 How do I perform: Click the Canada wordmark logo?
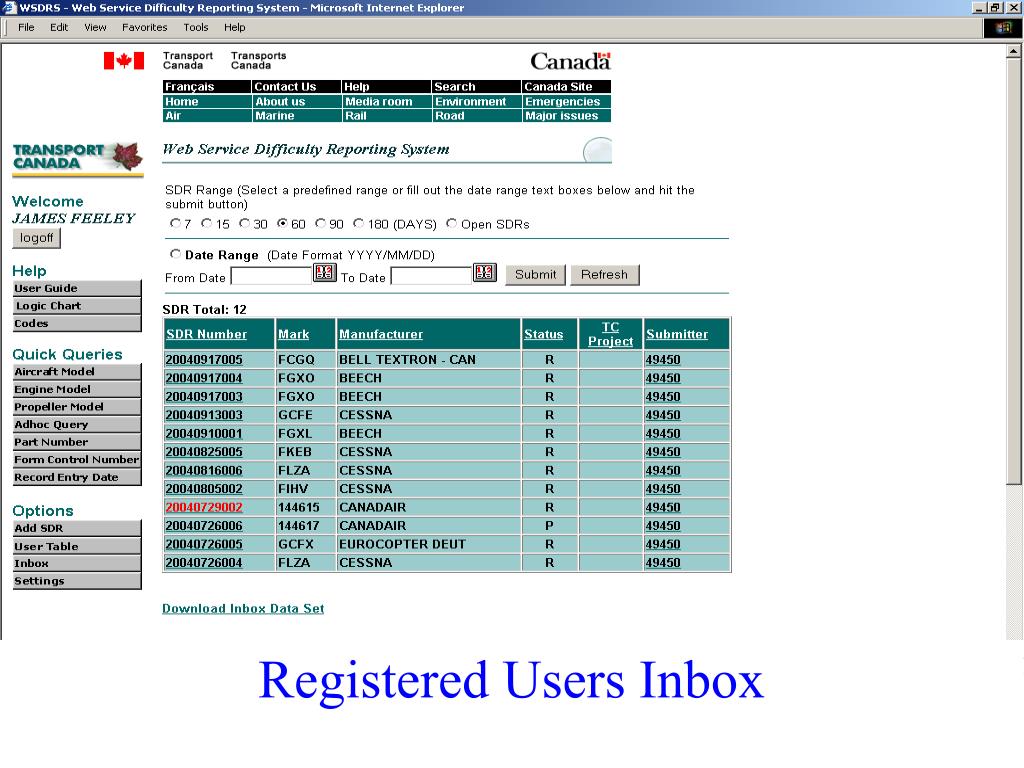point(570,61)
